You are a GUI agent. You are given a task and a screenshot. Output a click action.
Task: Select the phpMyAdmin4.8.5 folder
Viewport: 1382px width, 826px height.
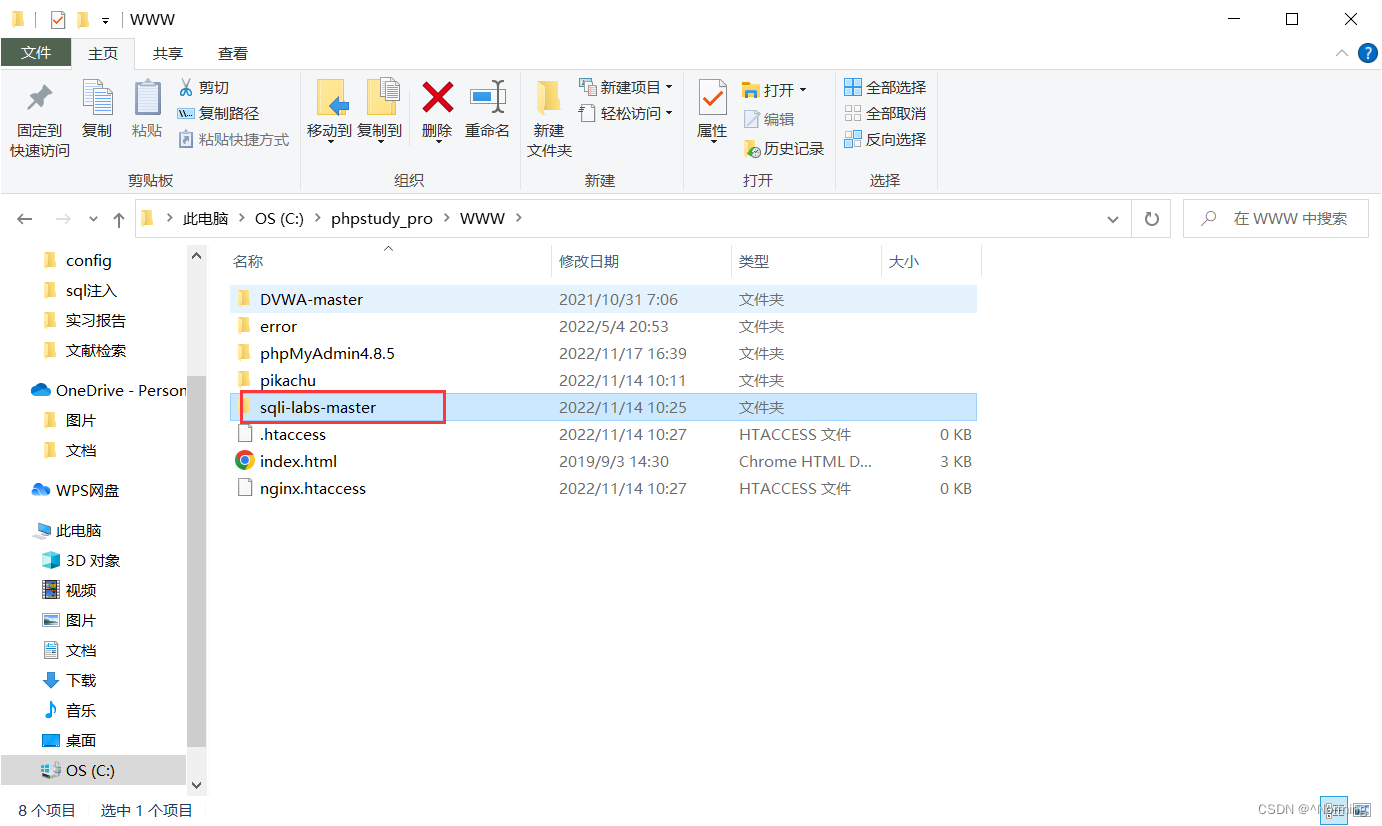[x=603, y=353]
